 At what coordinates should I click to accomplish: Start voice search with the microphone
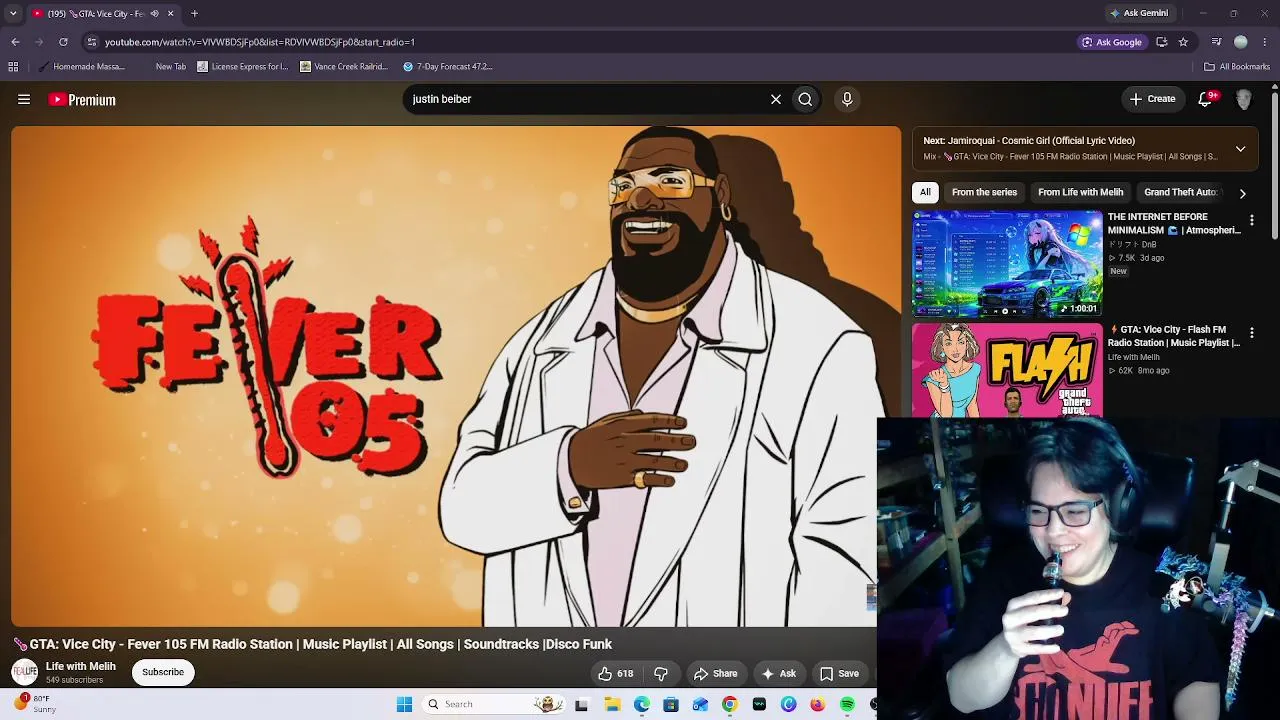pos(847,99)
